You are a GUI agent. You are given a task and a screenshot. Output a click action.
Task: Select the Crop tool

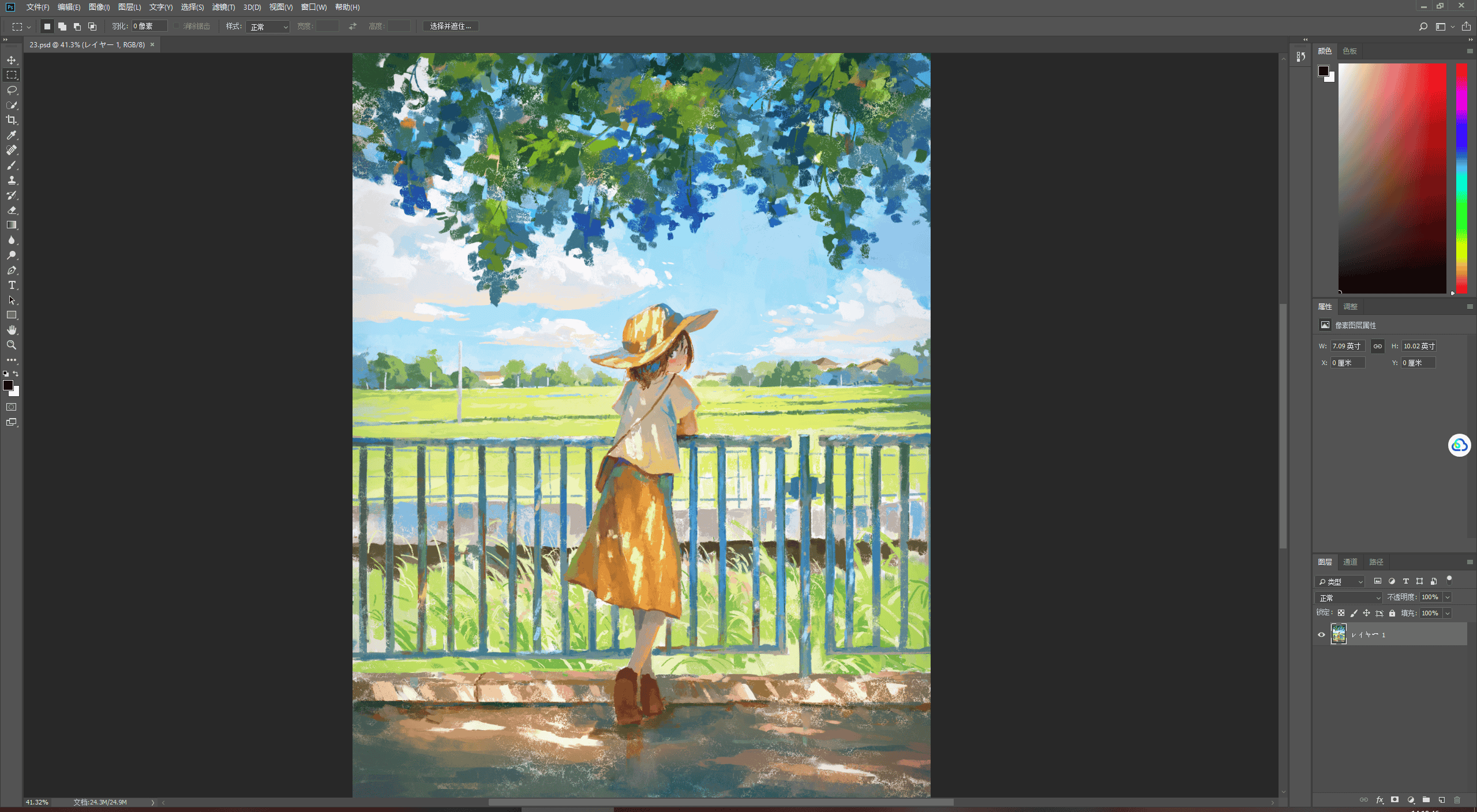(12, 120)
